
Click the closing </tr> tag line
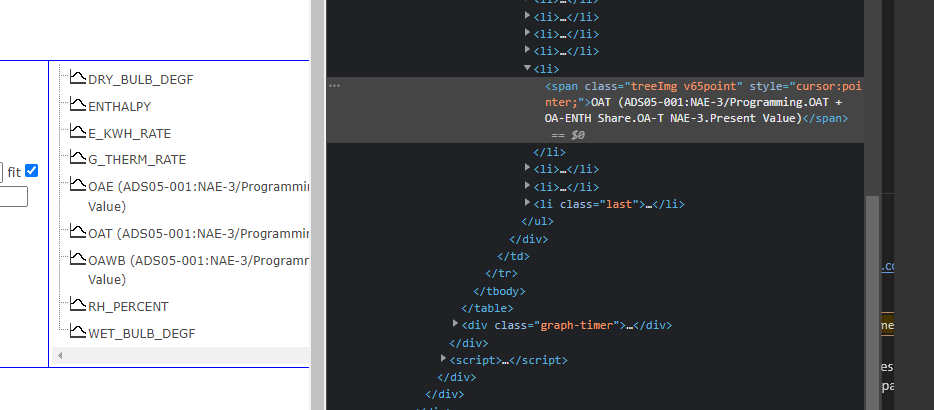coord(502,274)
